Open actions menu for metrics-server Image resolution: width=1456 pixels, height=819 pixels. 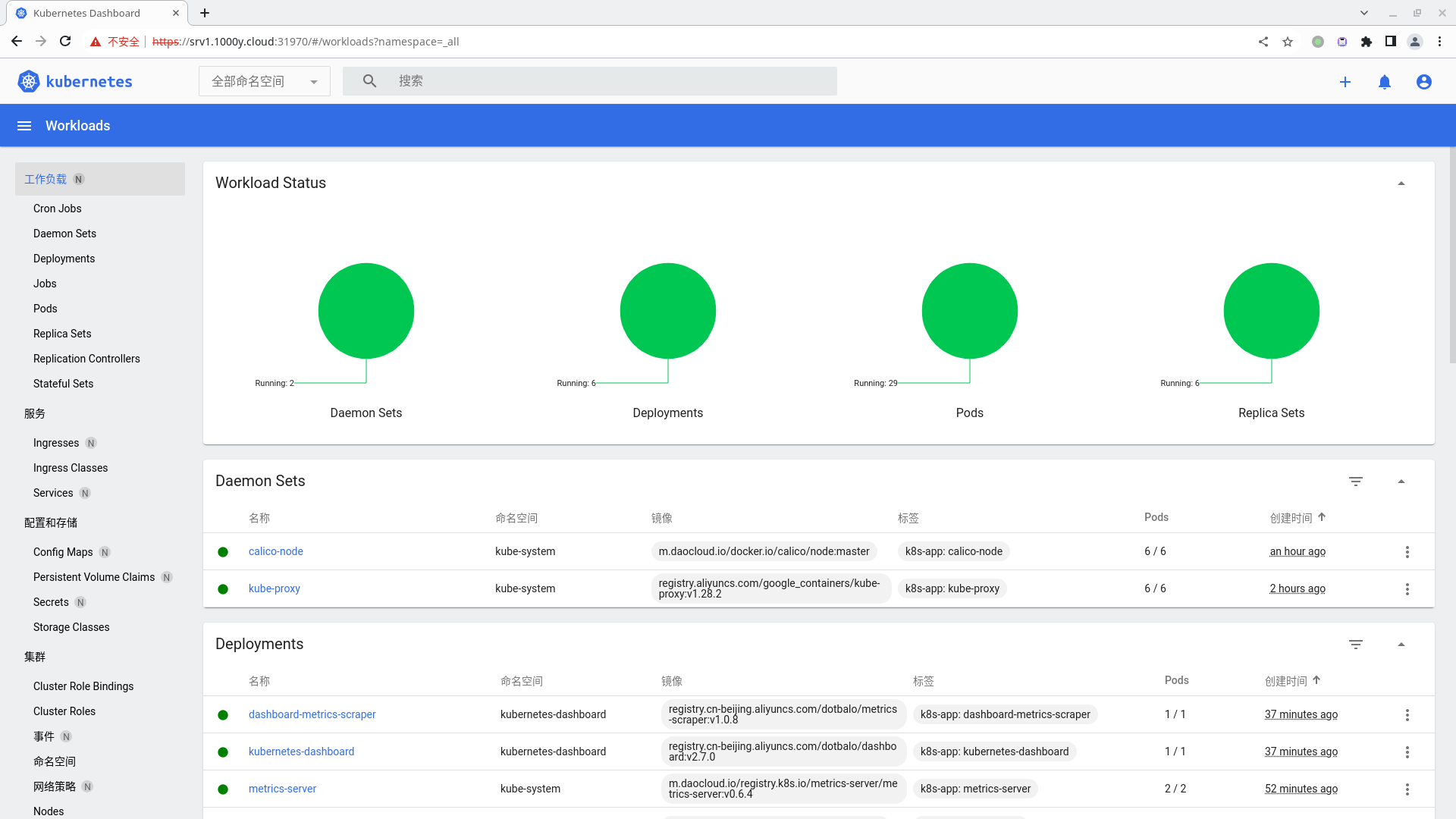1407,789
